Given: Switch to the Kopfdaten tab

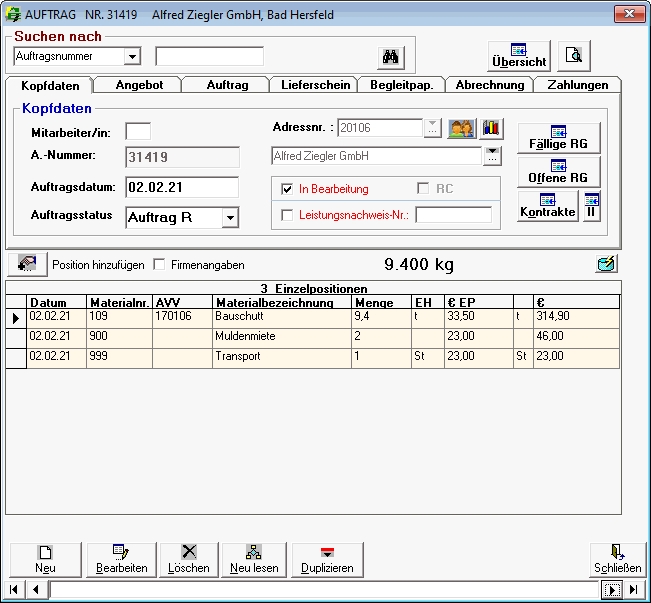Looking at the screenshot, I should [x=50, y=86].
